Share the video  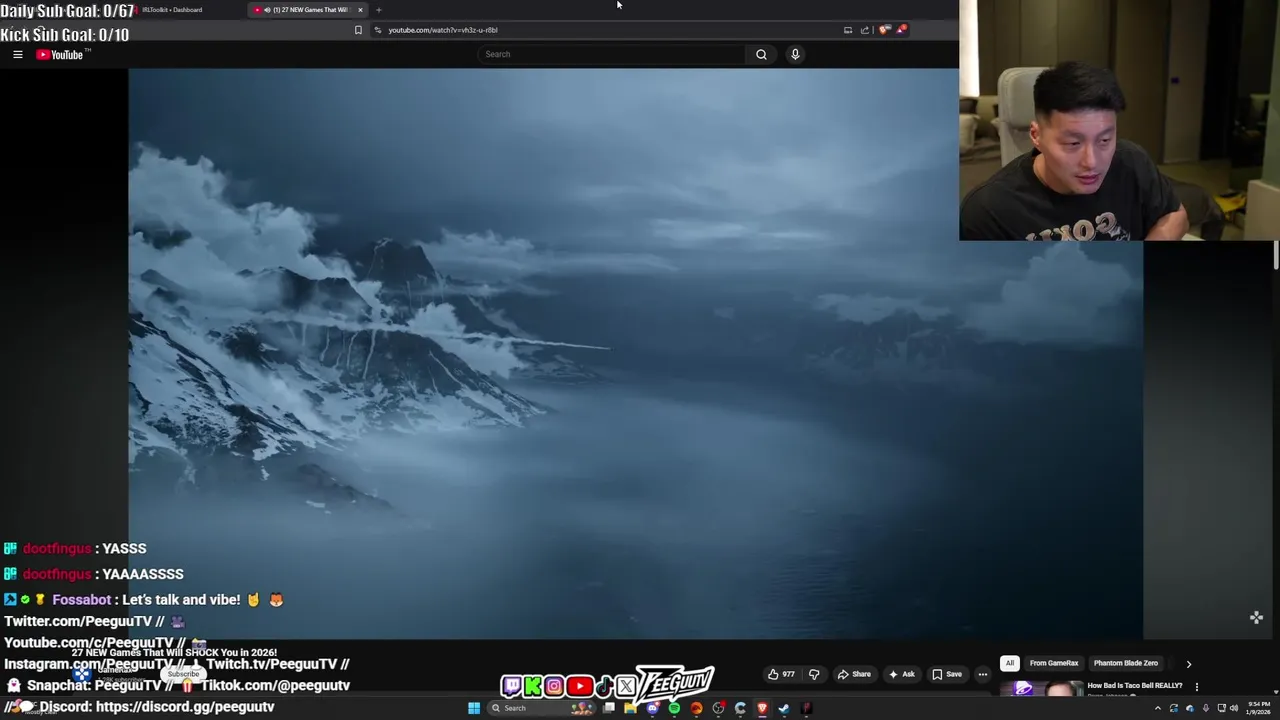854,674
